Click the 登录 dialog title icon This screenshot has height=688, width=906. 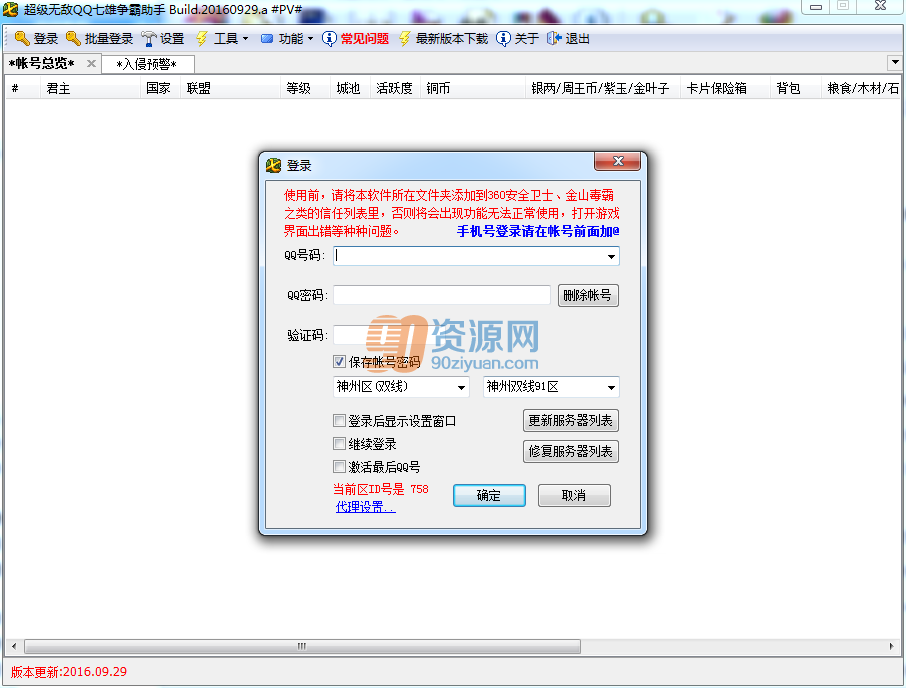pyautogui.click(x=273, y=166)
